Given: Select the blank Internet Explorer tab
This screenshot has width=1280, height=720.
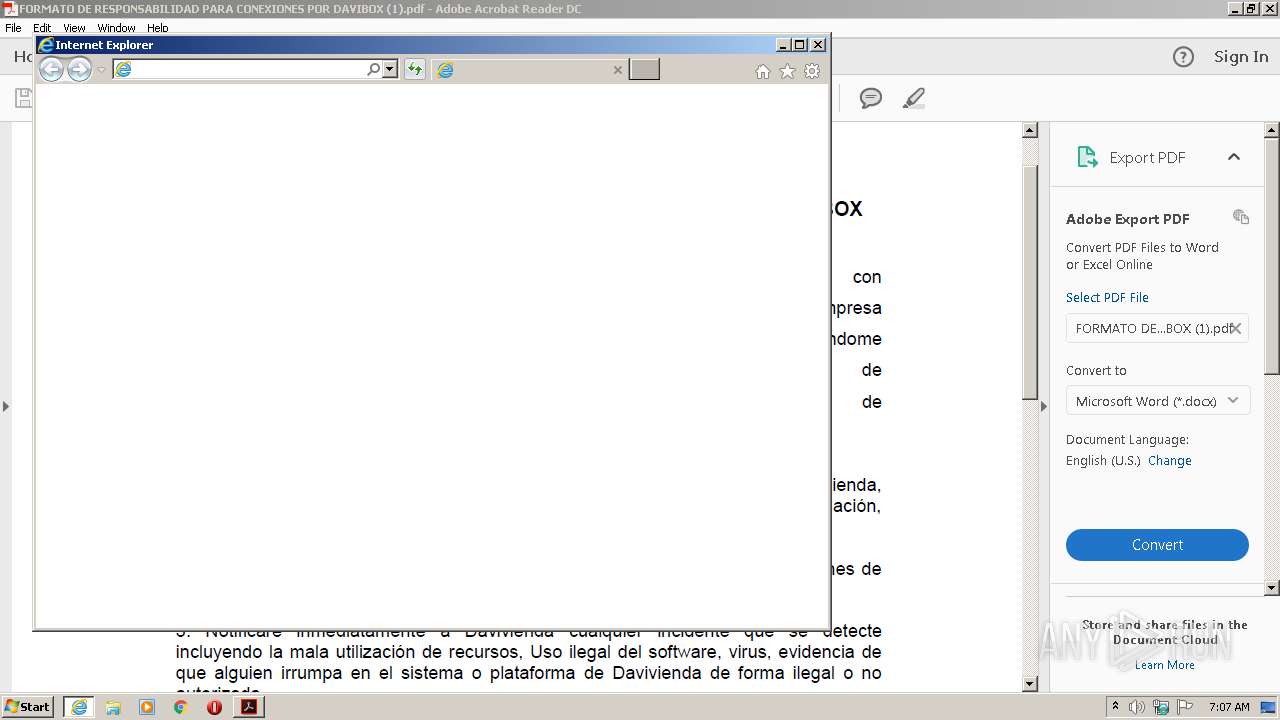Looking at the screenshot, I should (x=530, y=69).
